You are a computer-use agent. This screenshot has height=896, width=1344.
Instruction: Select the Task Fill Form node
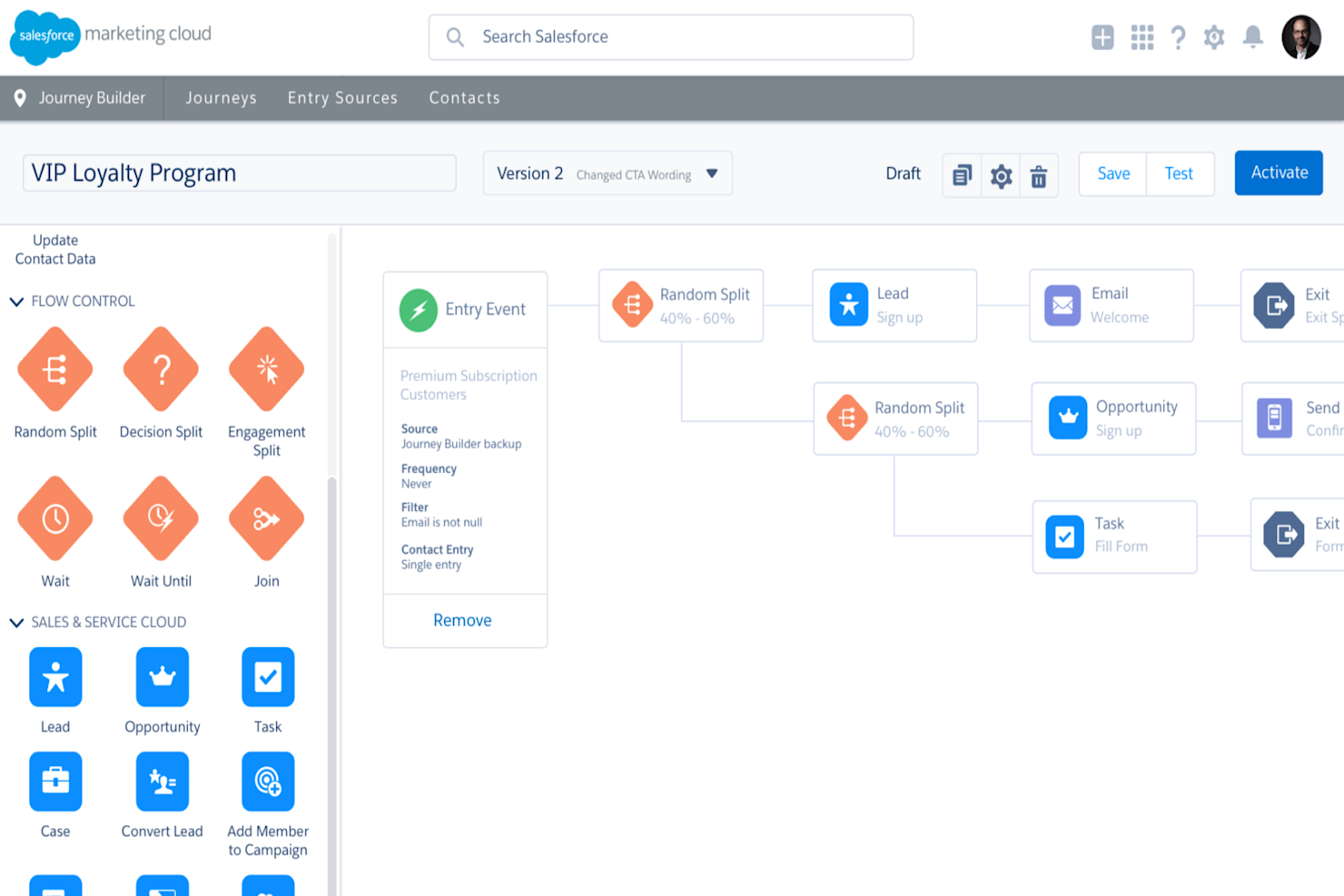[1114, 537]
